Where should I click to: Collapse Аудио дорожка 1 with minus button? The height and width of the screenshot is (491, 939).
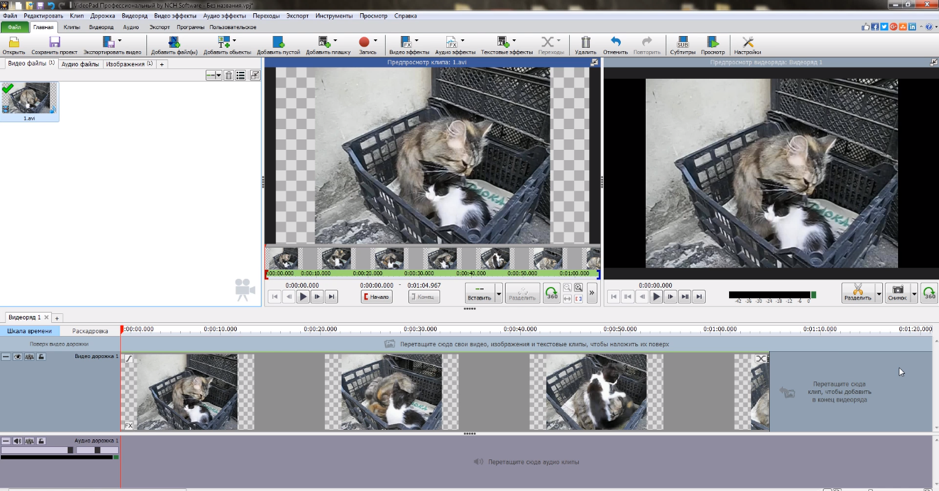(5, 441)
